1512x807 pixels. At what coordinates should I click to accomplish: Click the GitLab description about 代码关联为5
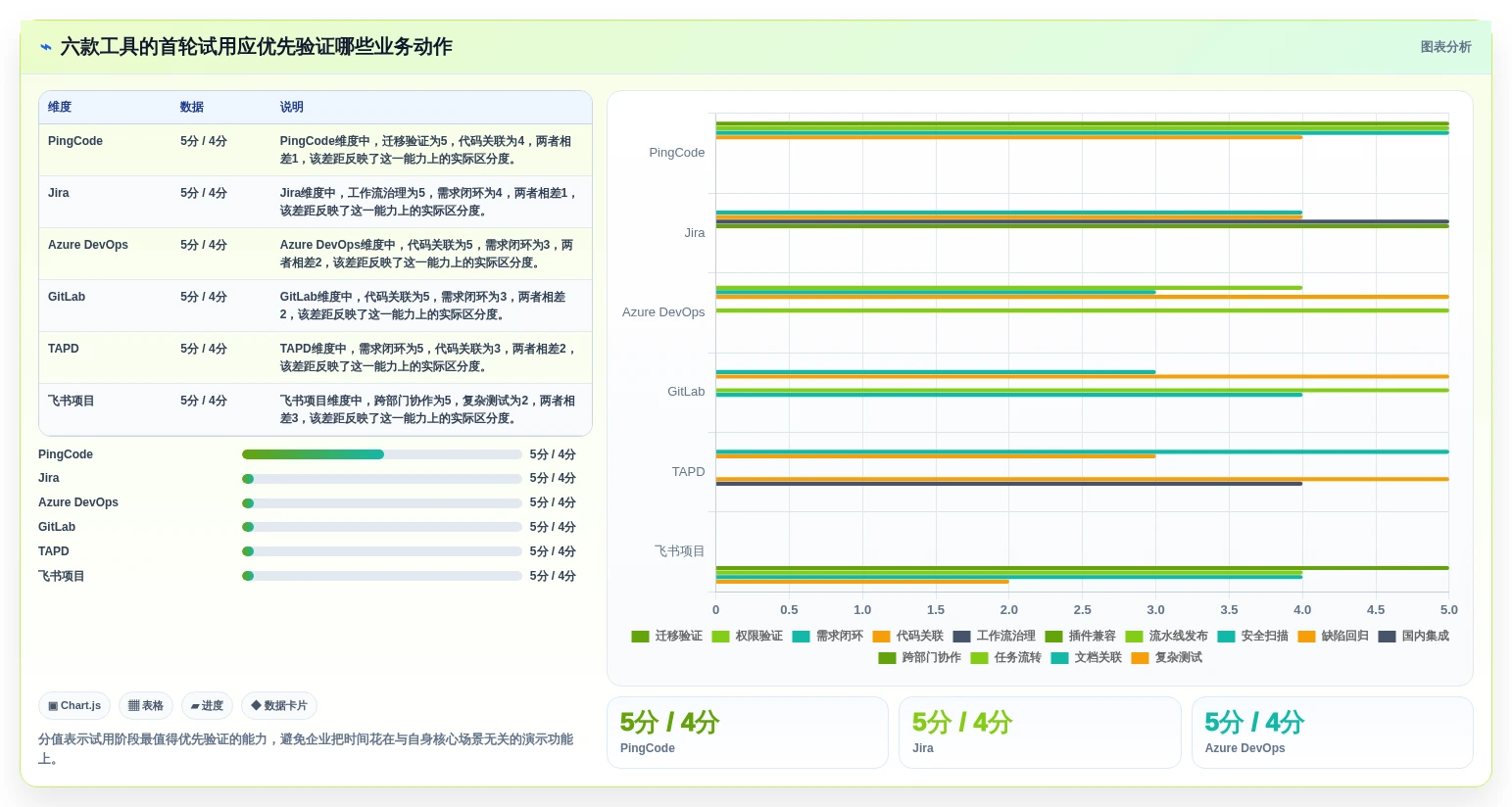(424, 306)
